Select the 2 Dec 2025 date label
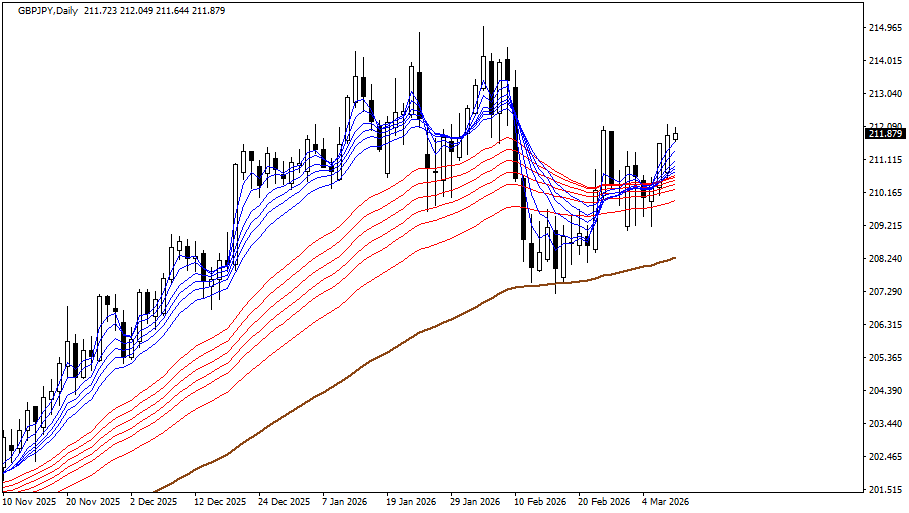Viewport: 909px width, 513px height. pyautogui.click(x=154, y=501)
